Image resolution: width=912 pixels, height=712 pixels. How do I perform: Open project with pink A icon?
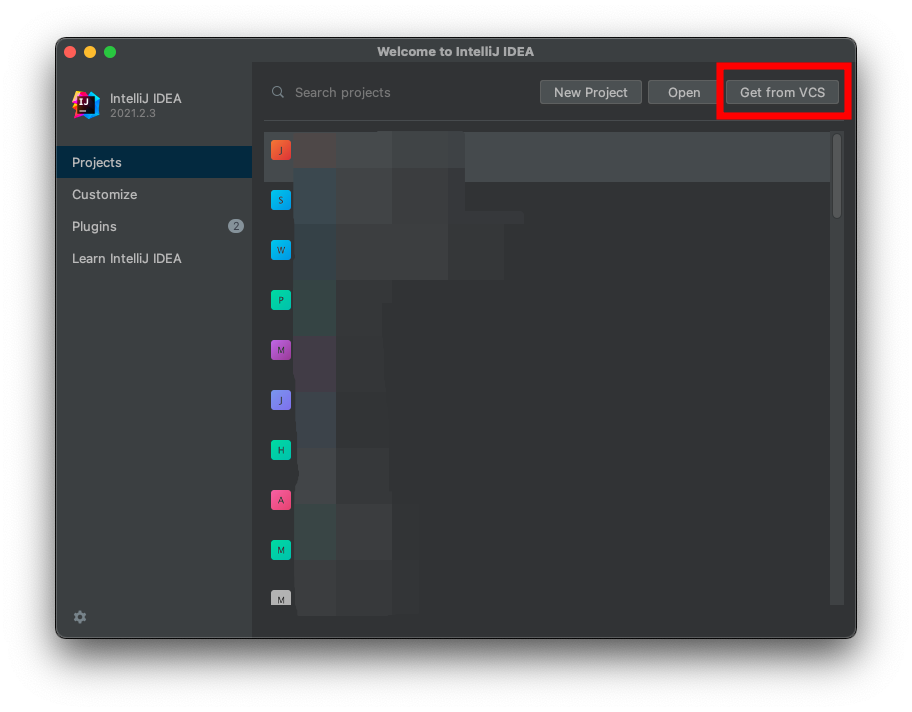[281, 500]
